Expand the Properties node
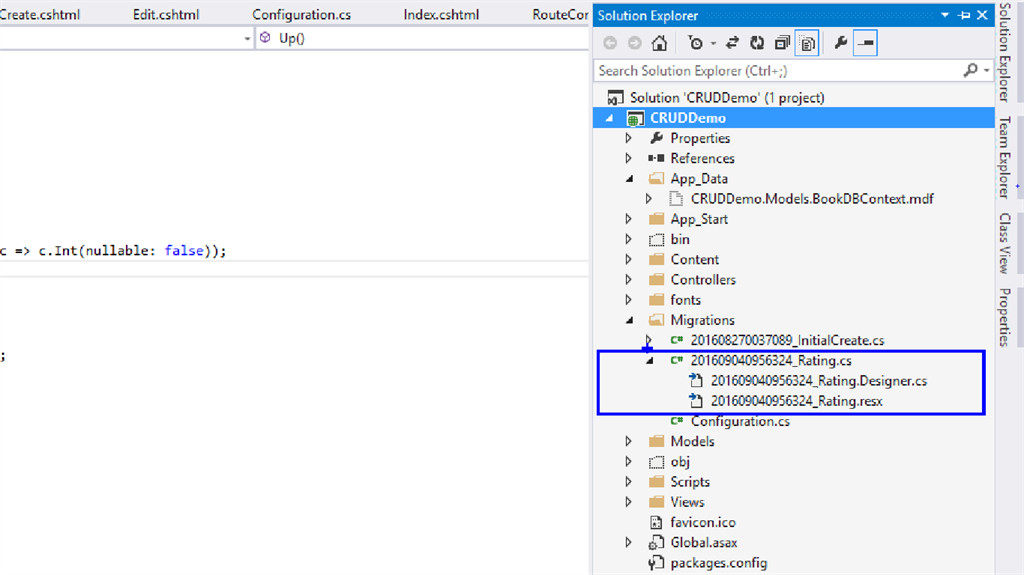 click(x=628, y=138)
